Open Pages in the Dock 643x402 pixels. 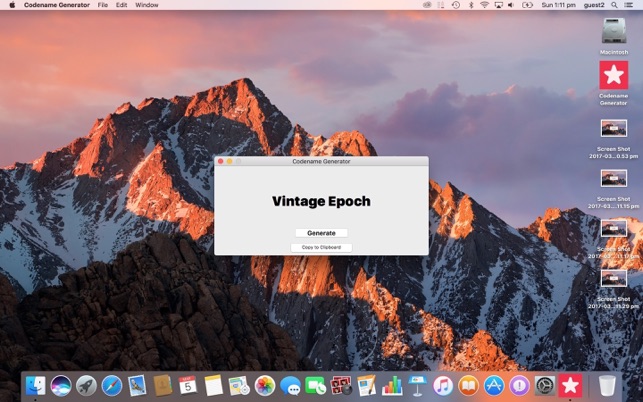pos(366,386)
